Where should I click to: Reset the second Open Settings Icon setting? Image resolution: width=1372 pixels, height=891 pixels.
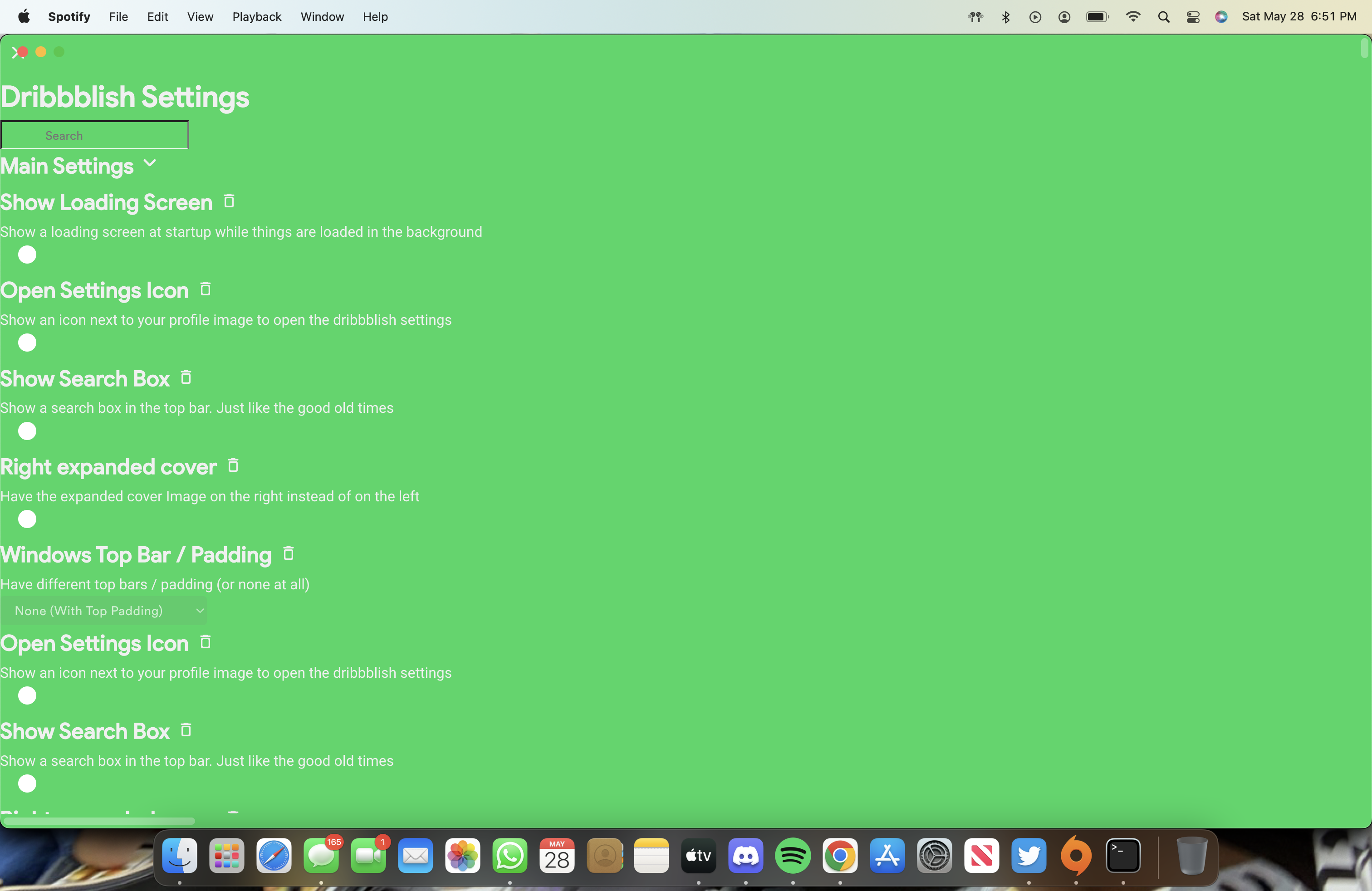(206, 642)
